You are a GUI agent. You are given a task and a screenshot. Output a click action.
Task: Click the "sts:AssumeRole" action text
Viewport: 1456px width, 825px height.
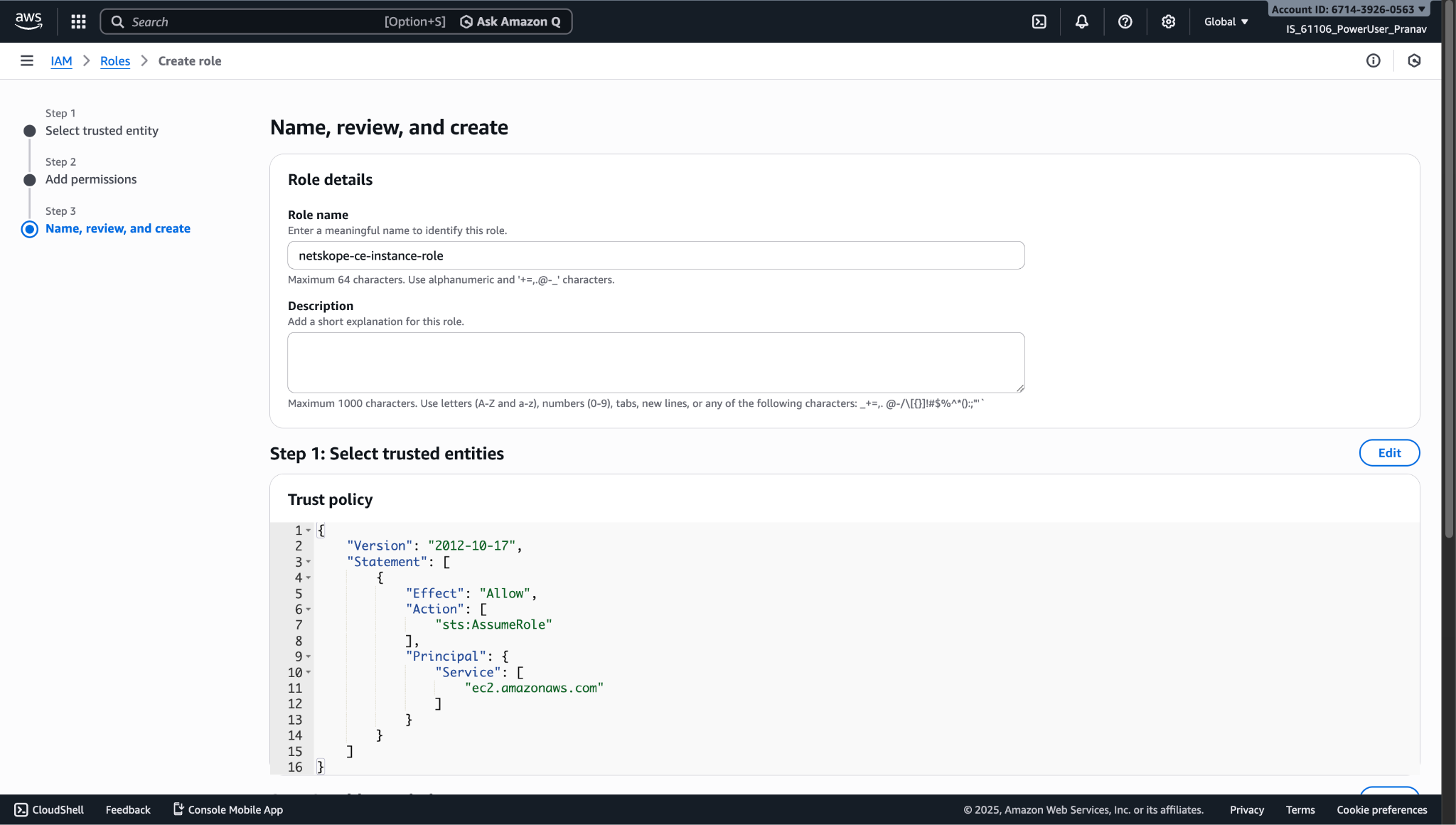(x=493, y=625)
